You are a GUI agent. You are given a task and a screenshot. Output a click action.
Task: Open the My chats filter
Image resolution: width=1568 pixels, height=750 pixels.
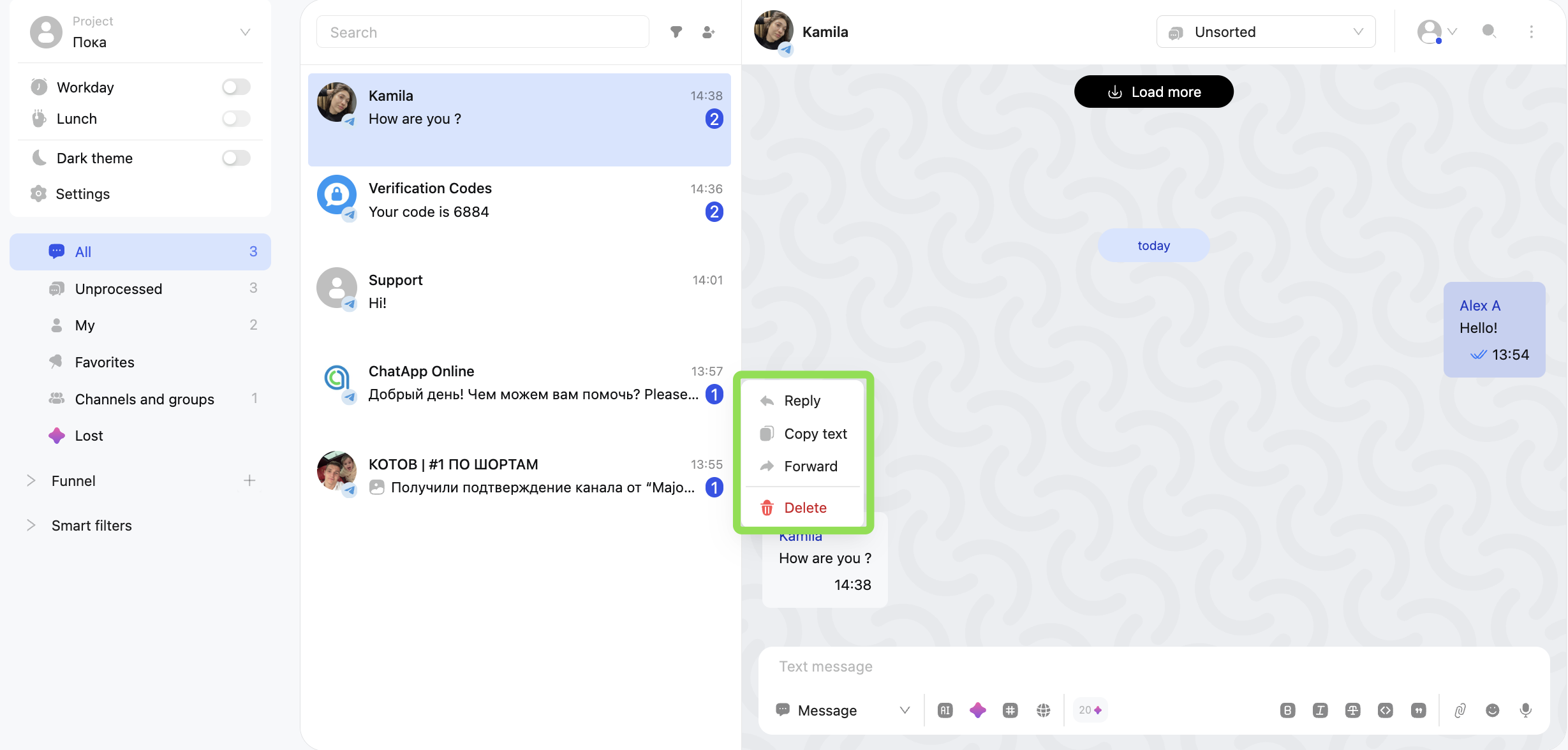(x=140, y=325)
